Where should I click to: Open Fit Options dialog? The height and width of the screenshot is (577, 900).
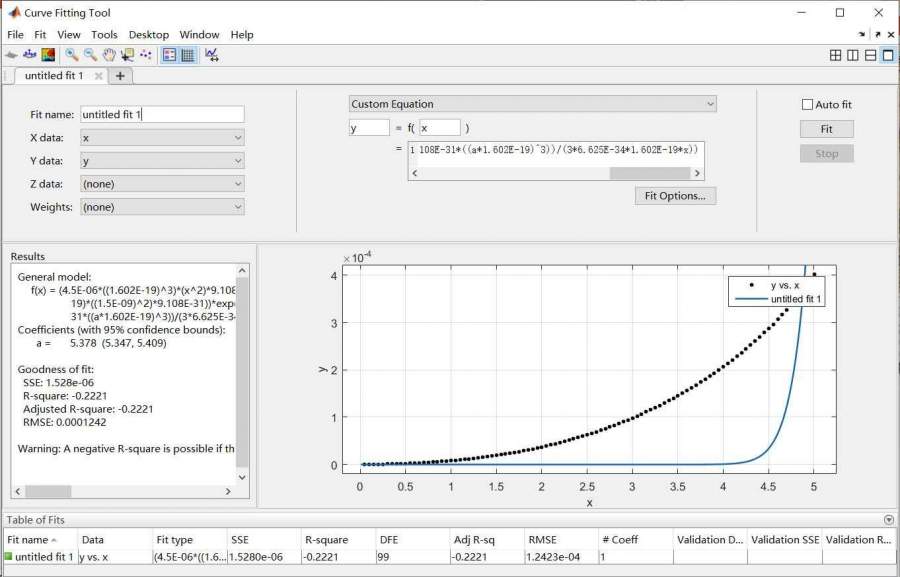[x=675, y=196]
